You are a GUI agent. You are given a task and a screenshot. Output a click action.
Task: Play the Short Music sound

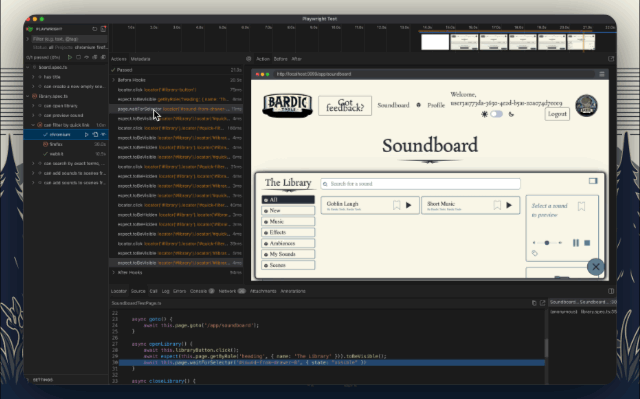[509, 205]
